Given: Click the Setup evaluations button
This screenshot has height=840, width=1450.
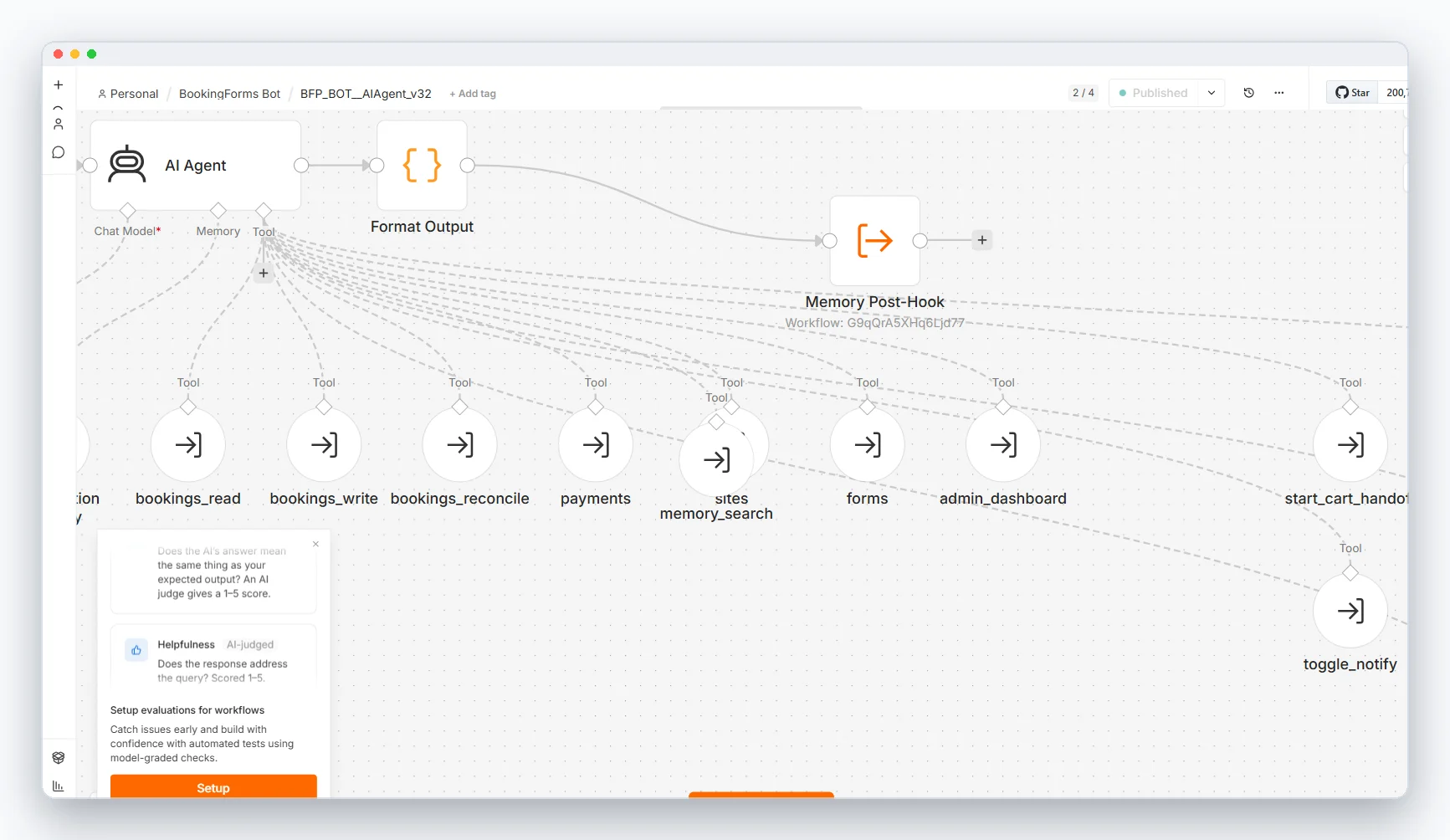Looking at the screenshot, I should pos(213,787).
